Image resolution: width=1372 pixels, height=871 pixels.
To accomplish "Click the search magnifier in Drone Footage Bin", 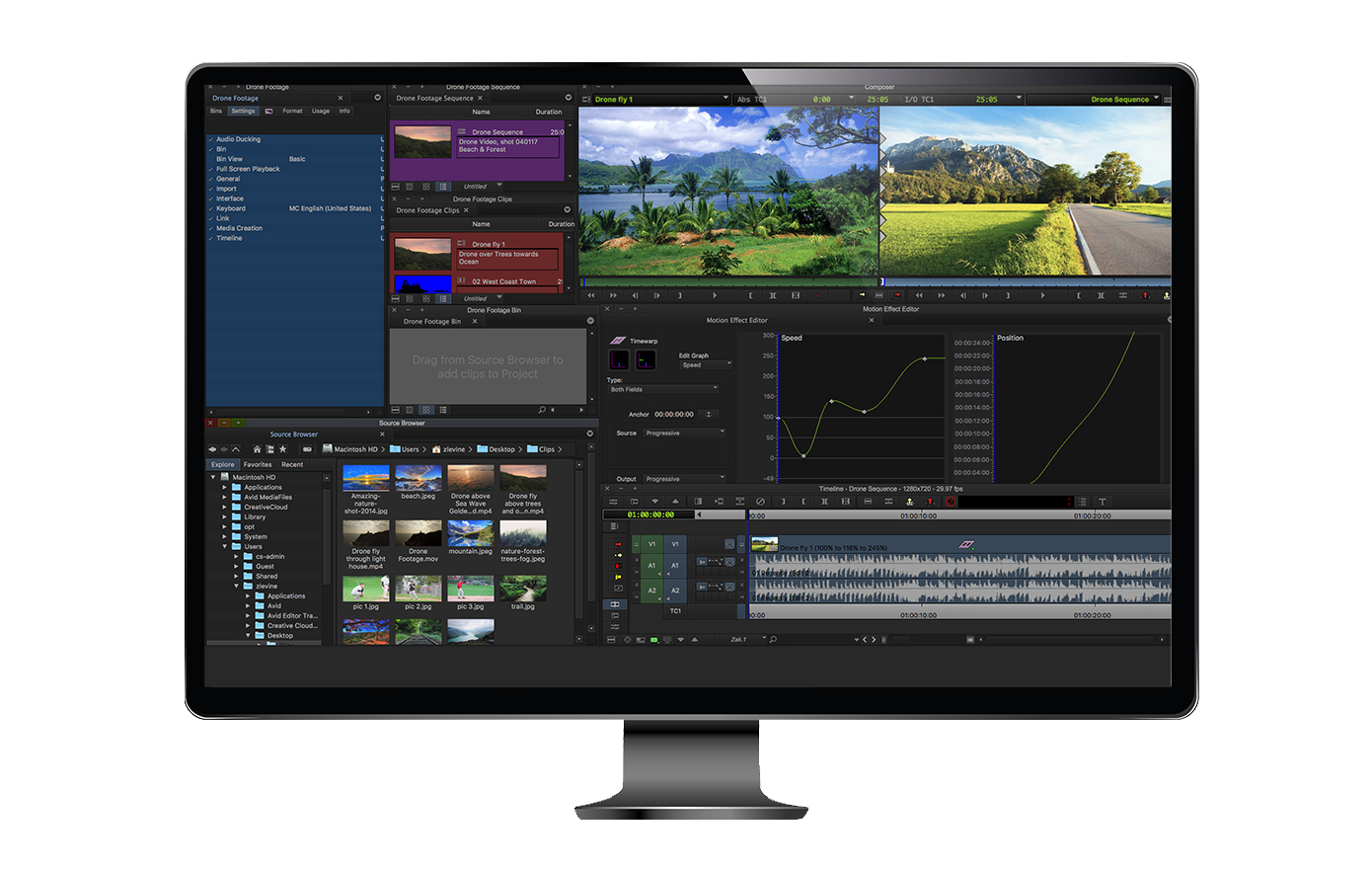I will pos(542,409).
